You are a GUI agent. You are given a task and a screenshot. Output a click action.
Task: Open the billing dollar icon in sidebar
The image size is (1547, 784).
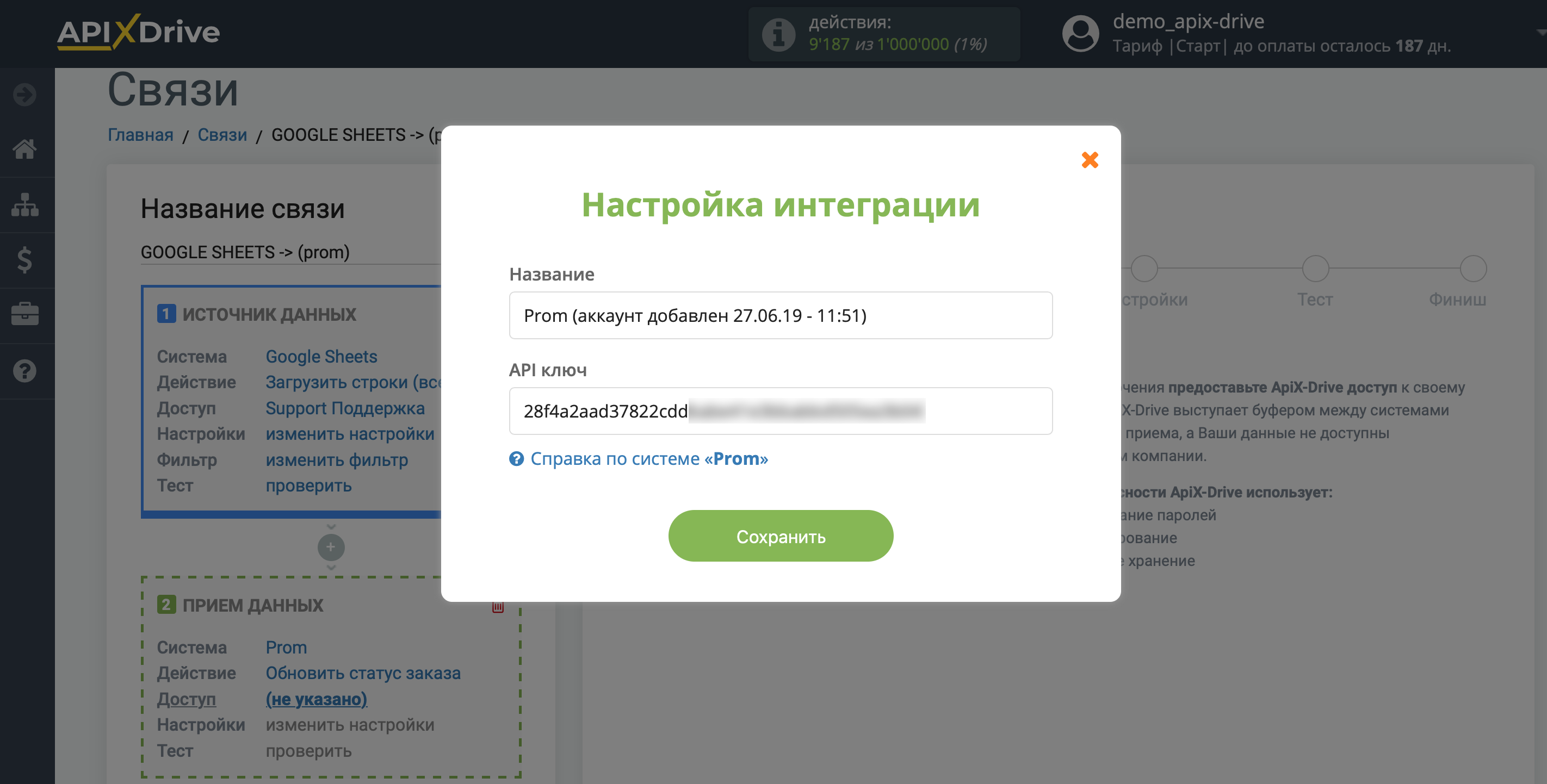click(24, 260)
